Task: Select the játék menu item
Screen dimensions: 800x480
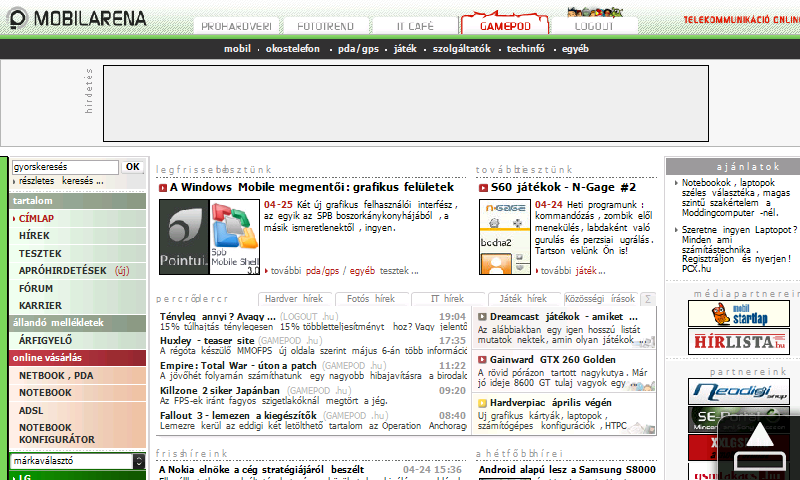Action: click(405, 49)
